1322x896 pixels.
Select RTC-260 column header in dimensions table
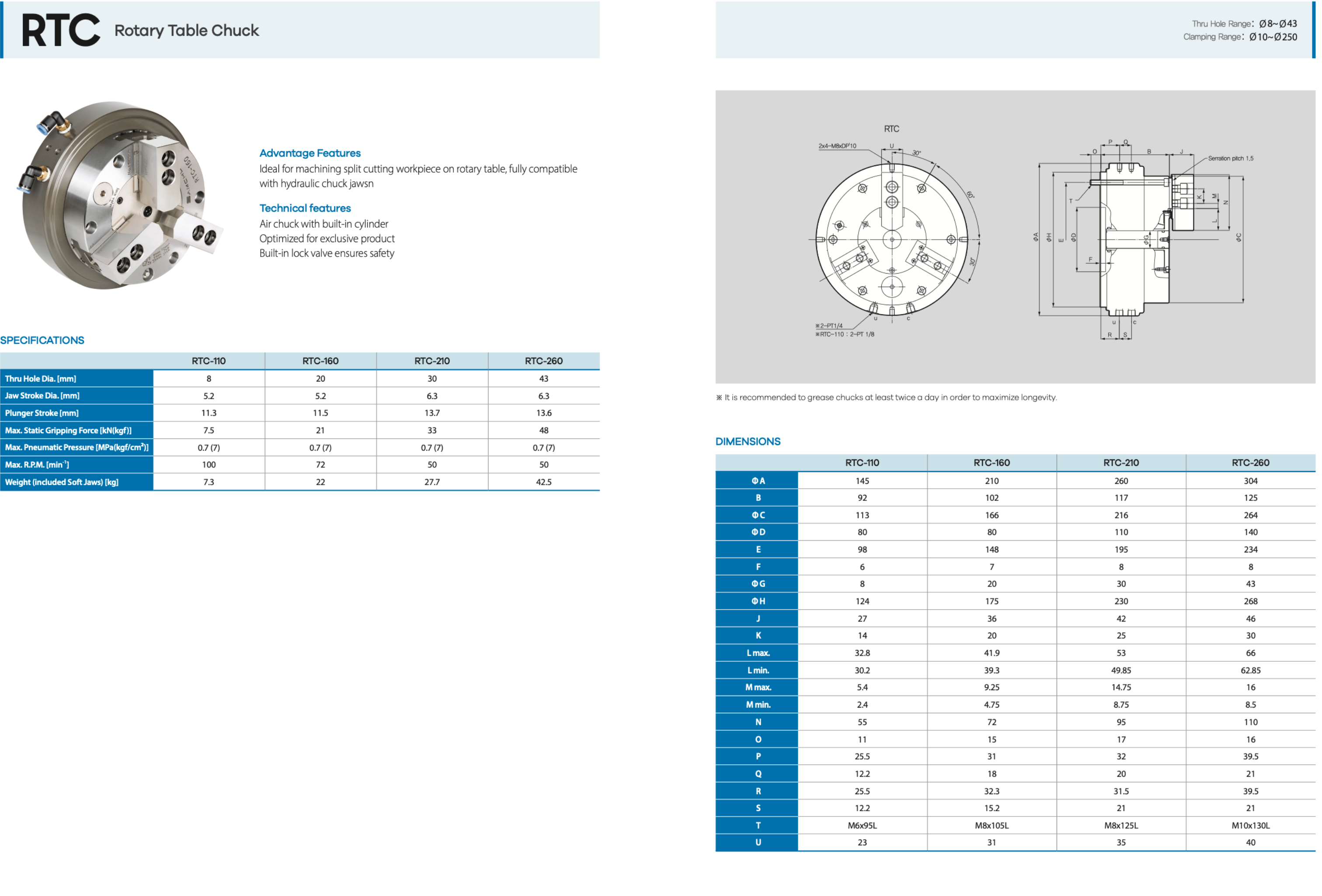(x=1250, y=462)
